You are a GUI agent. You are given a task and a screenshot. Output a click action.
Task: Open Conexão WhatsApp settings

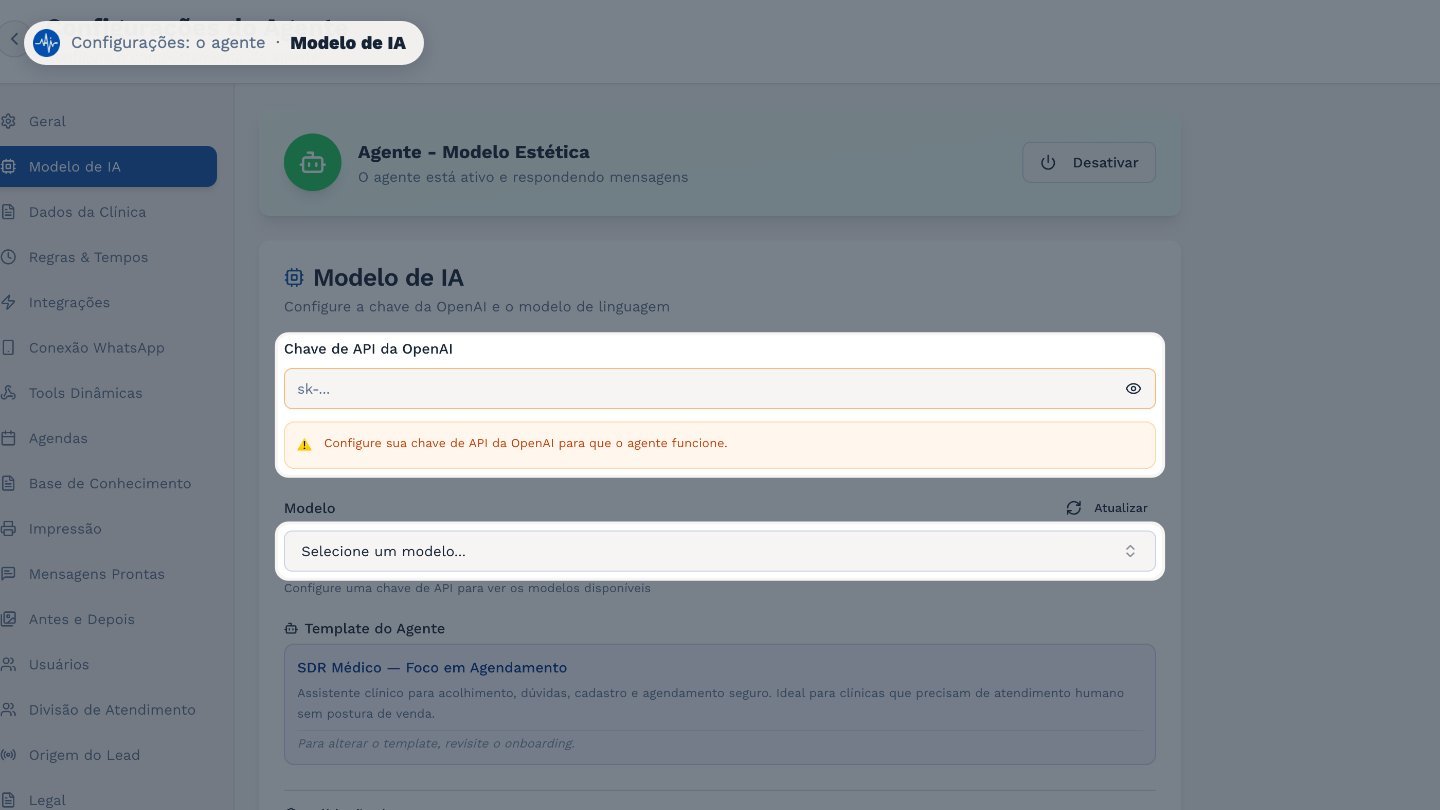point(108,348)
